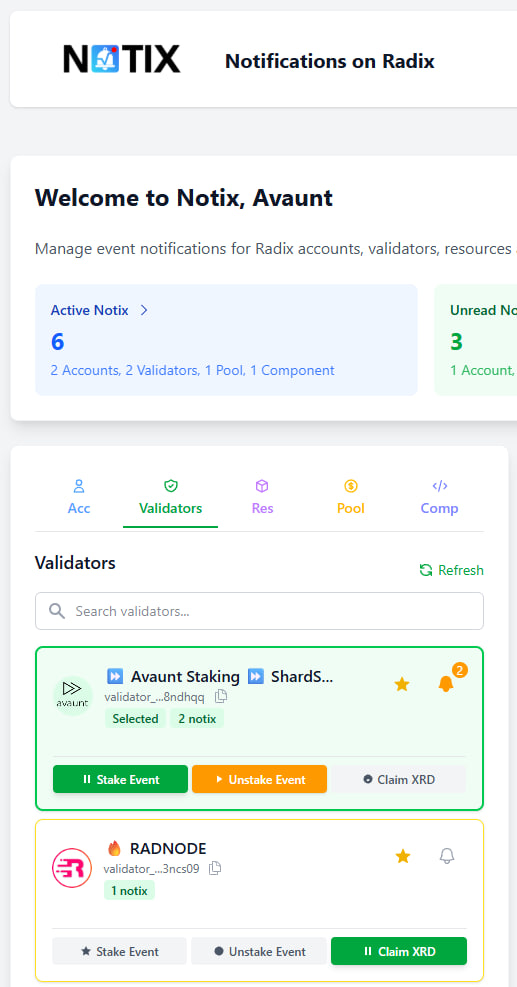Open the Avaunt validator logo
This screenshot has width=517, height=987.
pyautogui.click(x=72, y=696)
